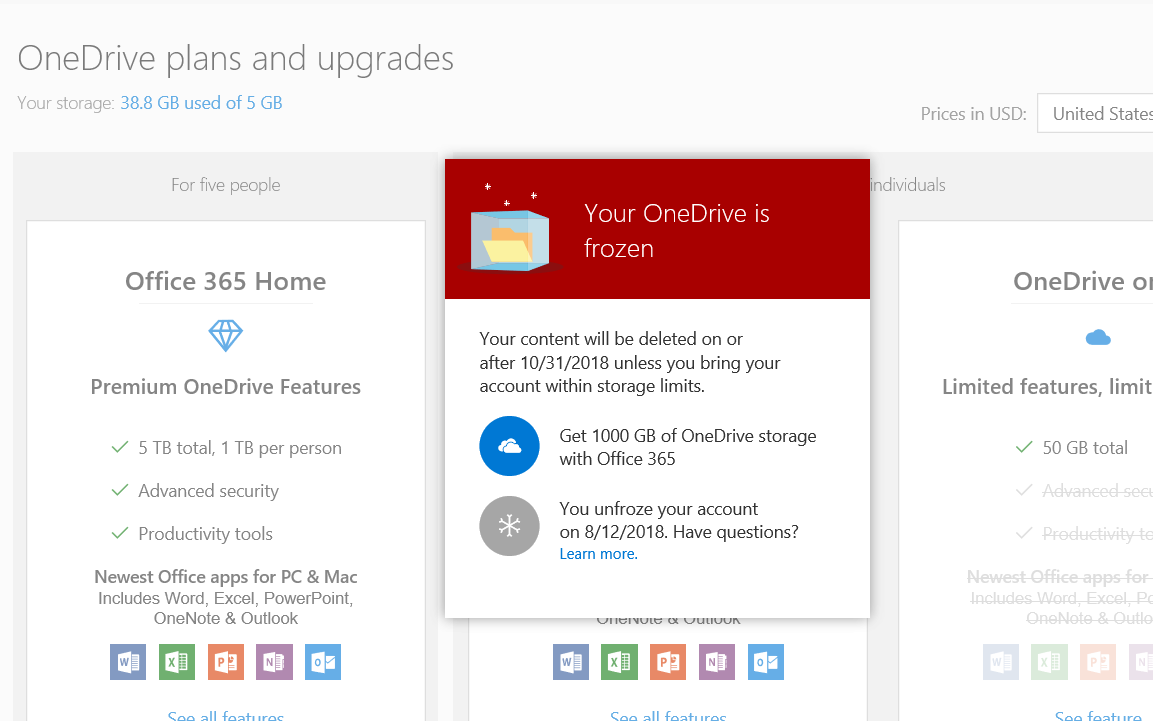Click Newest Office apps for PC & Mac heading
This screenshot has width=1153, height=721.
(226, 577)
